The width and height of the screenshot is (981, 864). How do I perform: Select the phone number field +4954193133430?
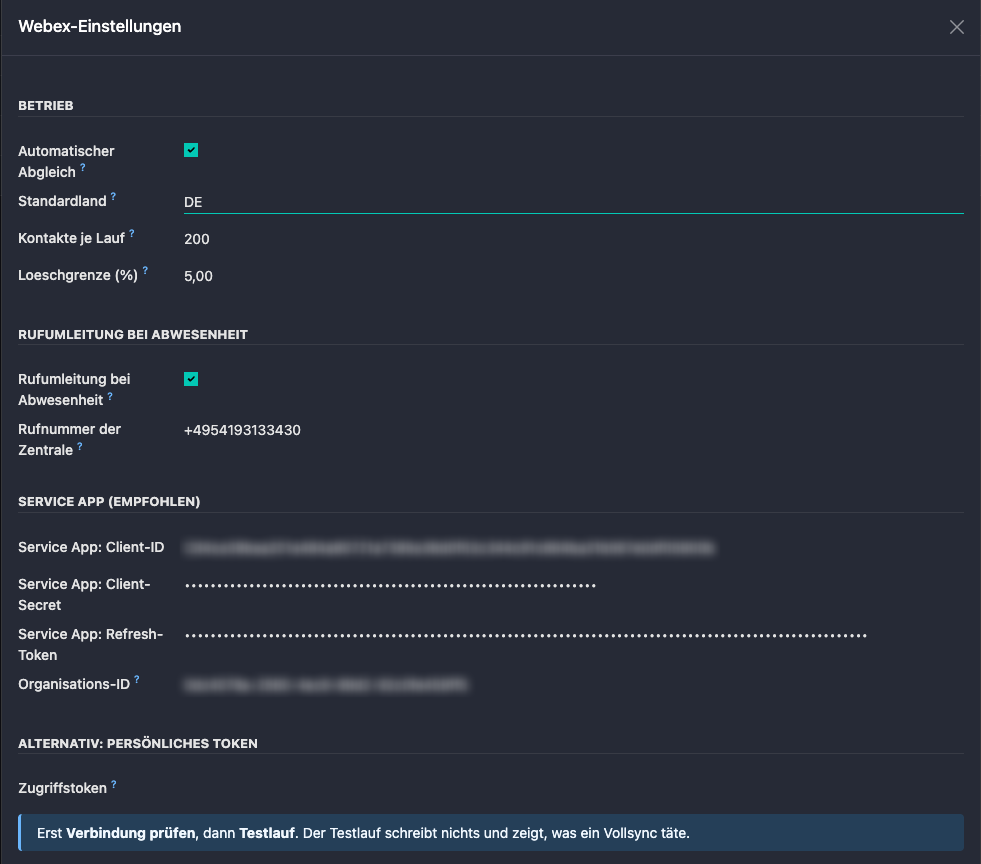pyautogui.click(x=574, y=430)
